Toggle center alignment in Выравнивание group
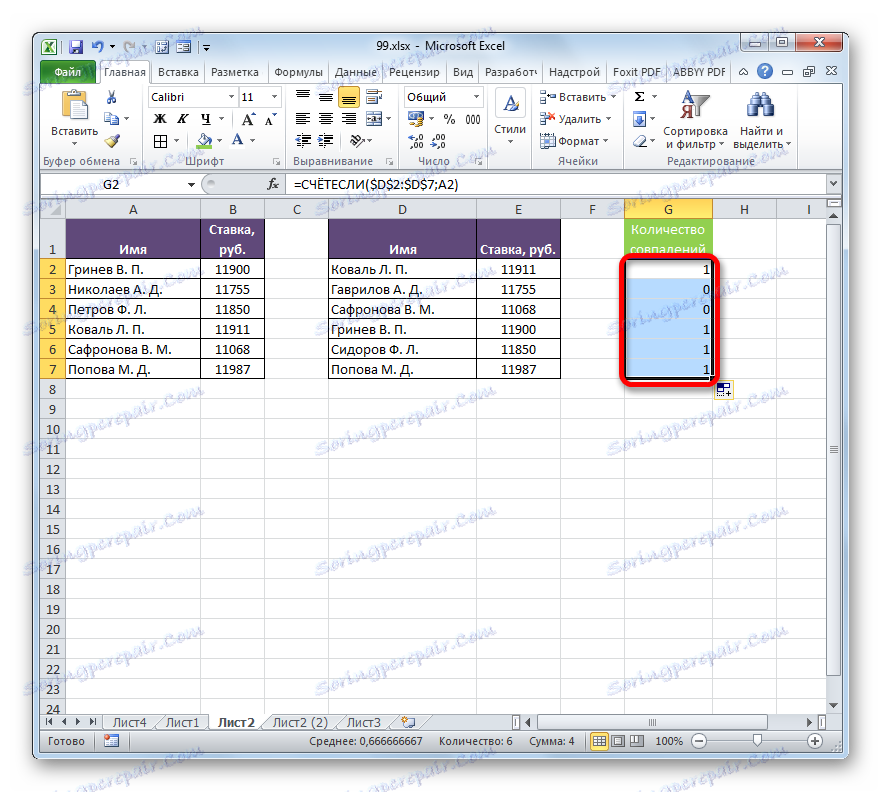 click(x=324, y=119)
